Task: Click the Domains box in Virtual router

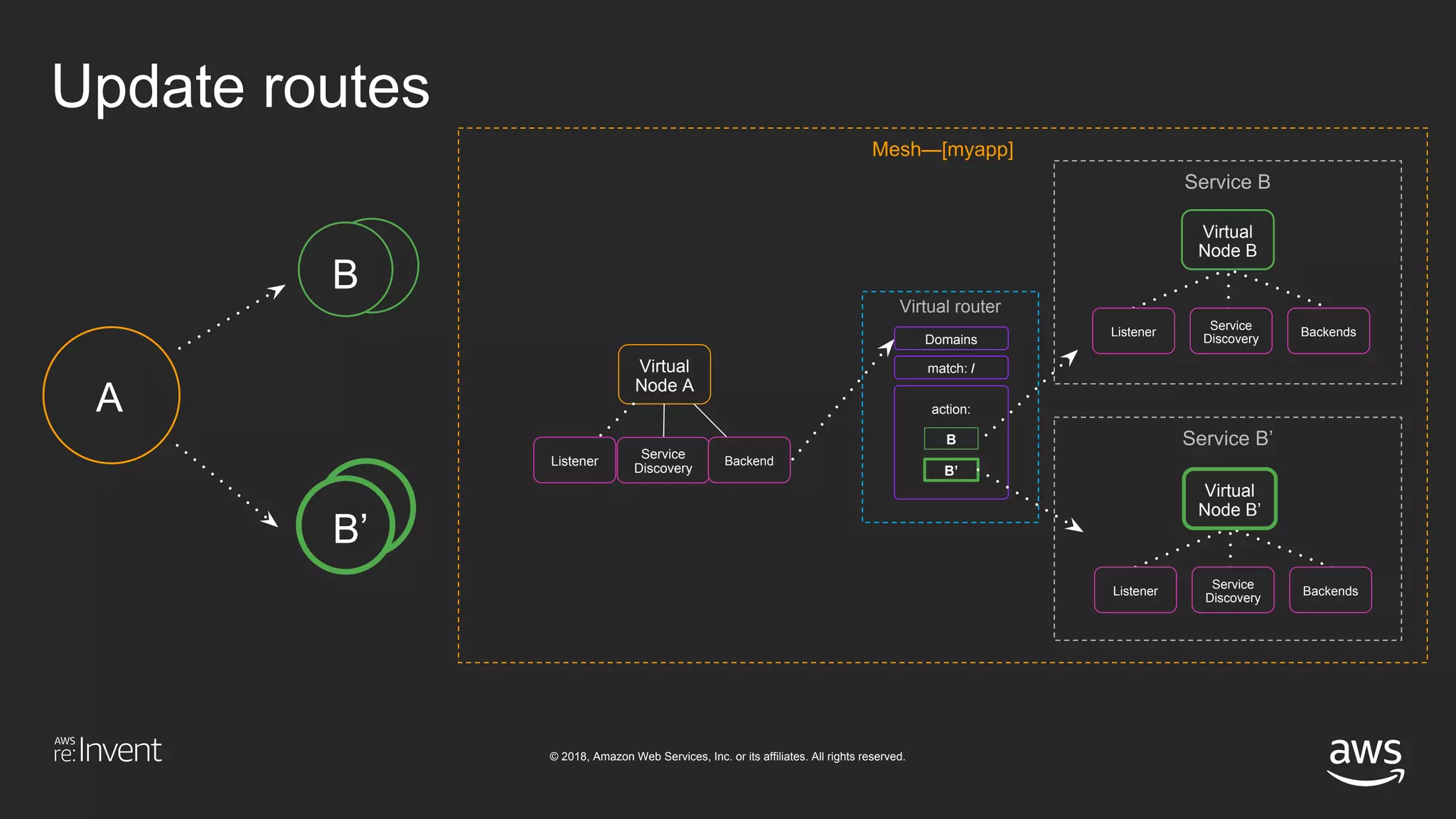Action: click(951, 339)
